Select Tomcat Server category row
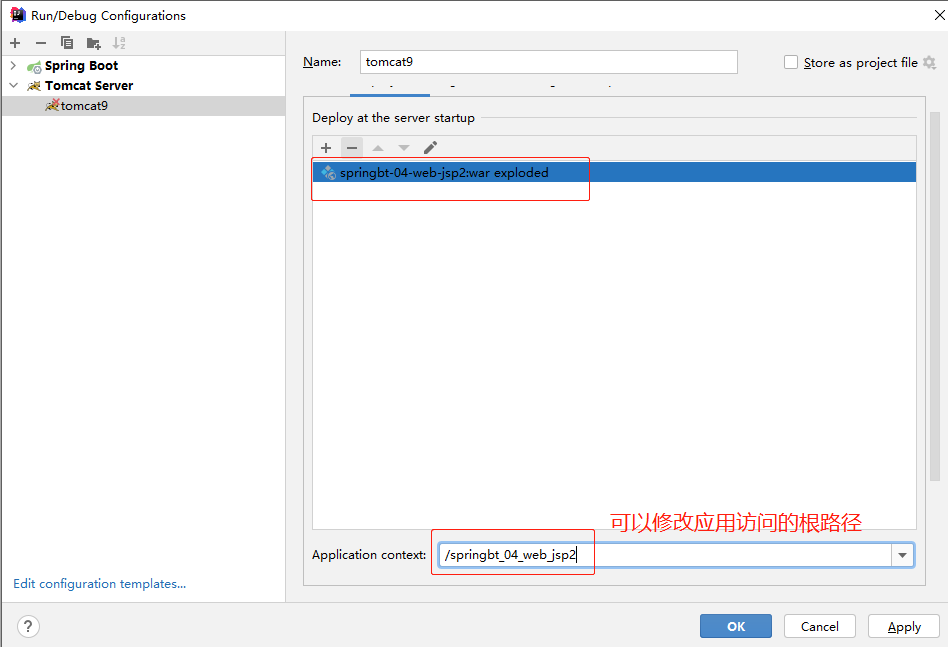 [x=143, y=85]
